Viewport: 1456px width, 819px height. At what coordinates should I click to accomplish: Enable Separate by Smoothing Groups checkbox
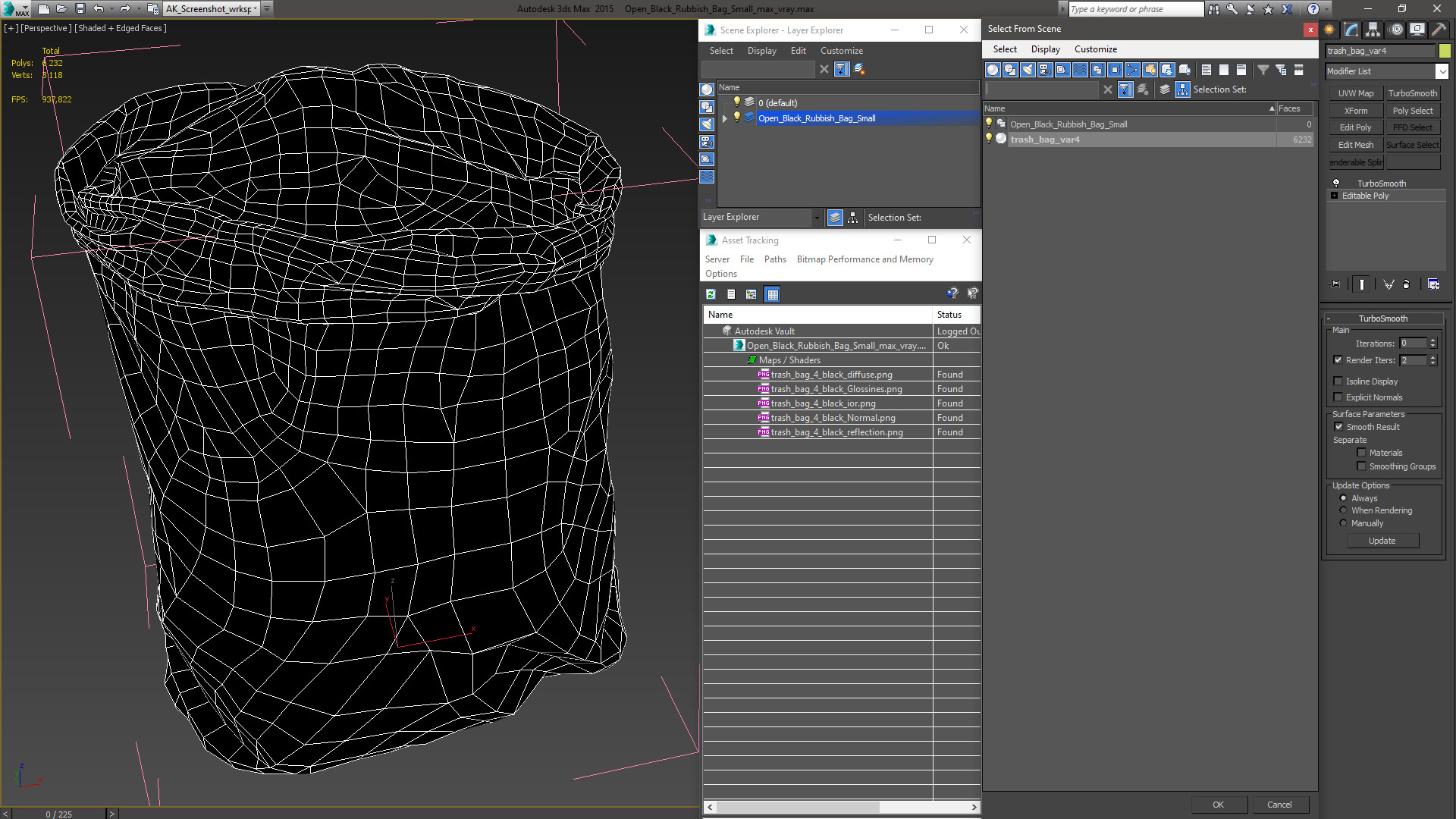click(x=1361, y=466)
